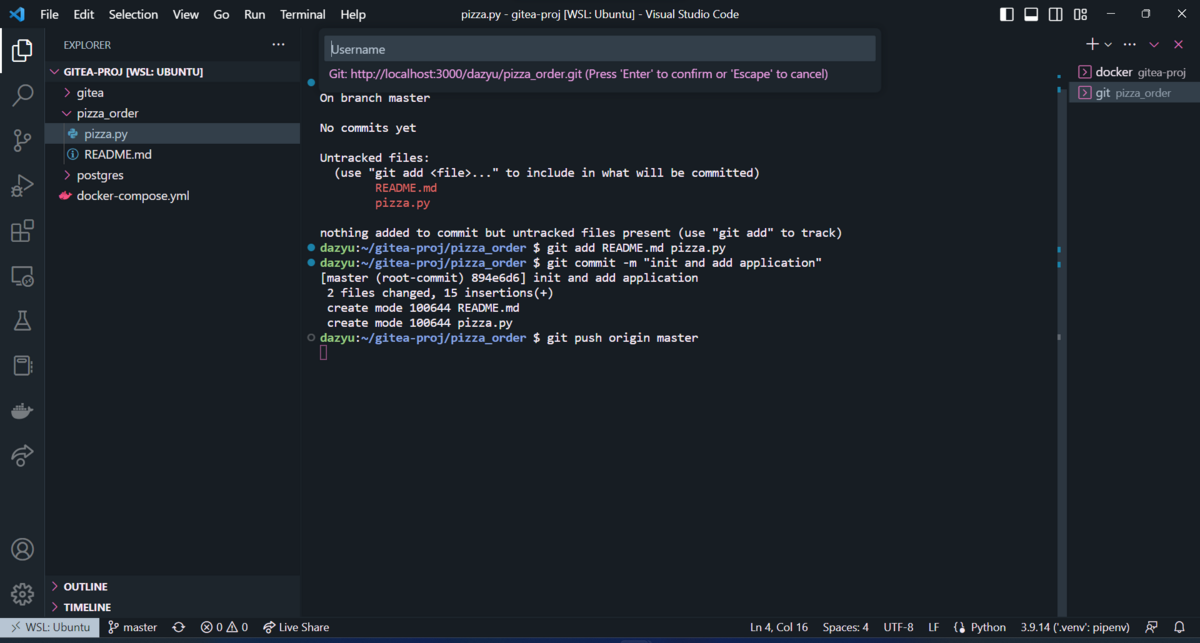This screenshot has height=643, width=1200.
Task: Open terminal panel more actions menu
Action: pos(1130,45)
